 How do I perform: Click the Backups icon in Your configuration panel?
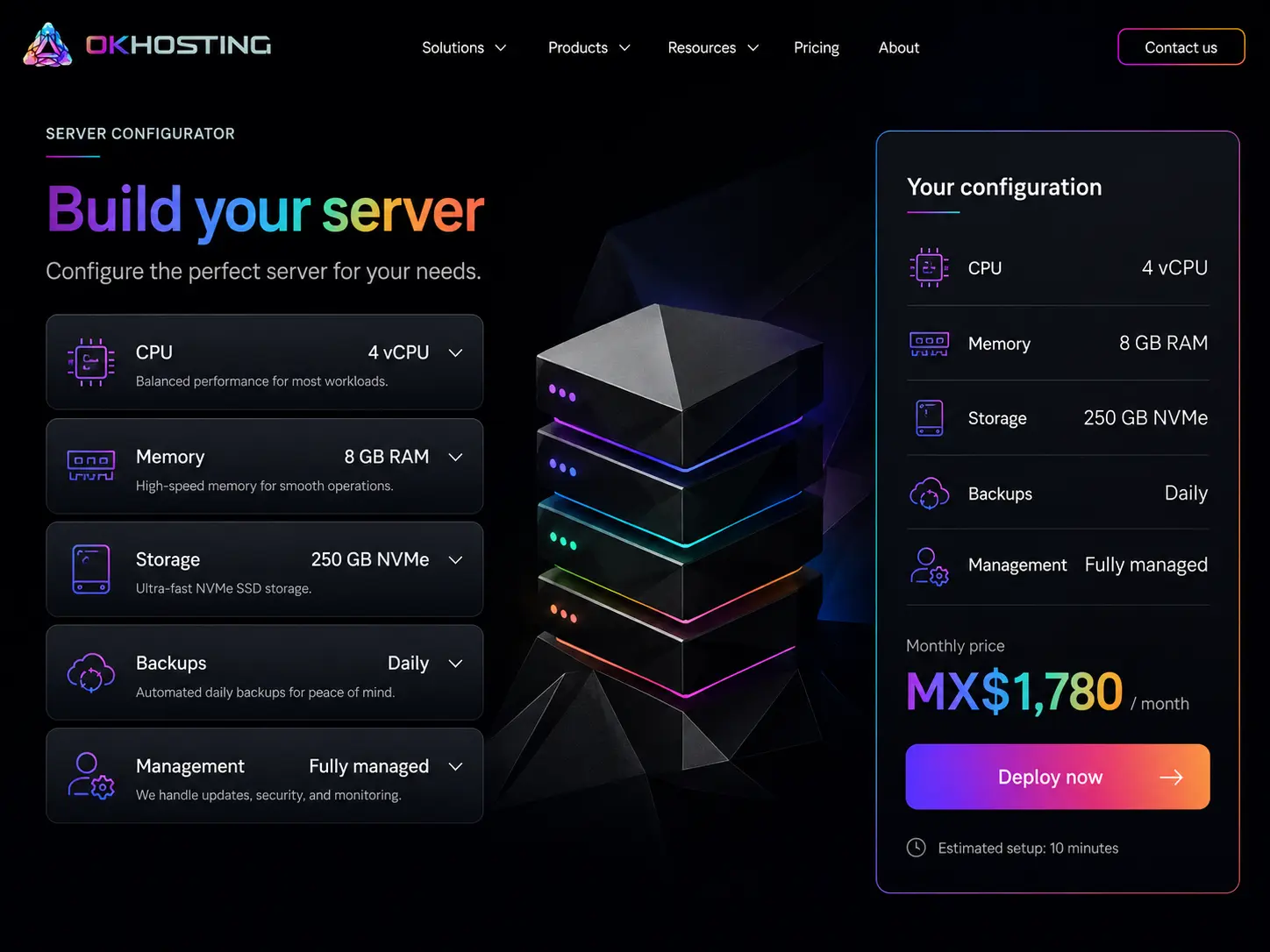(x=929, y=494)
